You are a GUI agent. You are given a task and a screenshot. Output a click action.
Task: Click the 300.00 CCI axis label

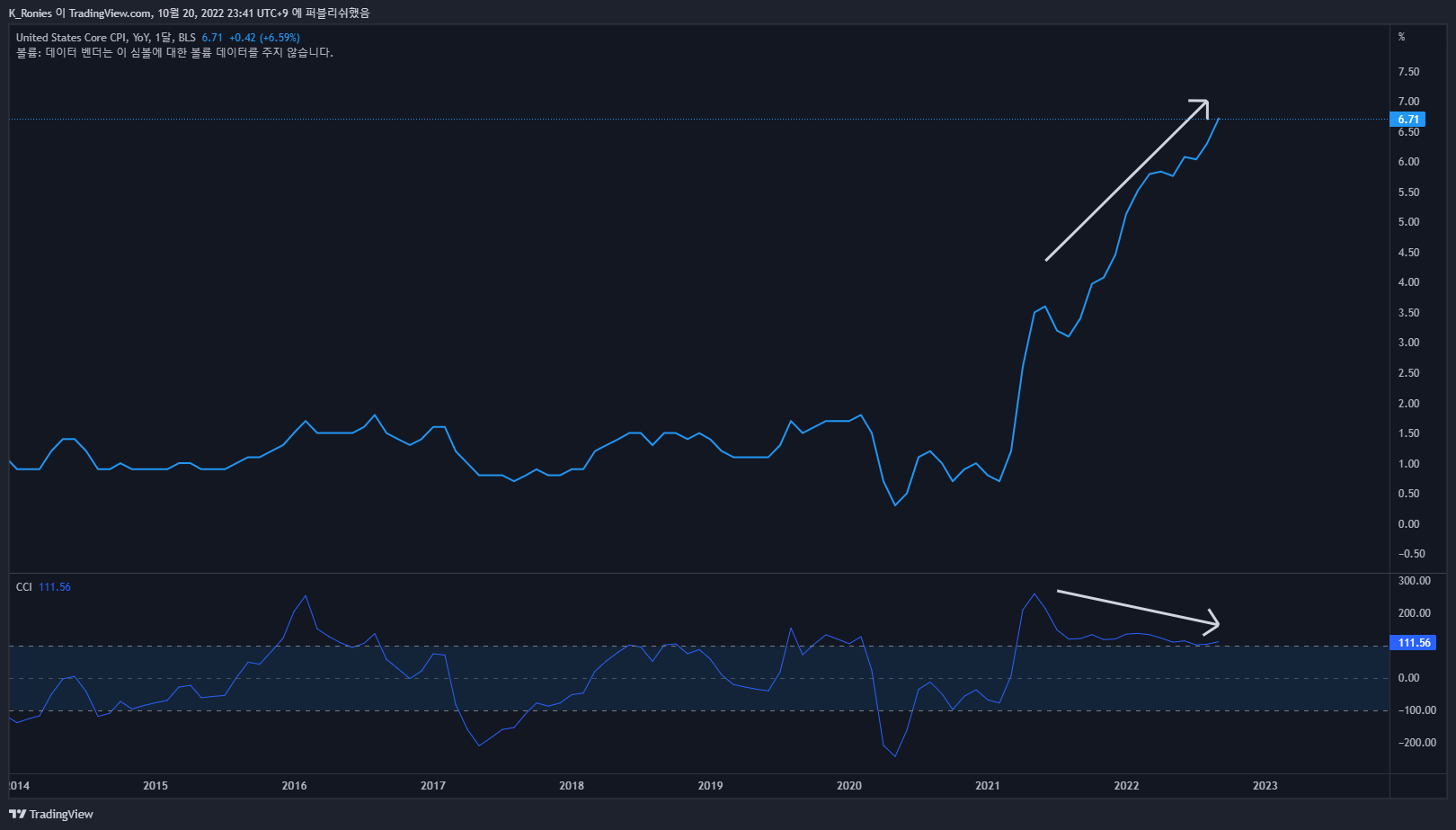click(x=1415, y=581)
